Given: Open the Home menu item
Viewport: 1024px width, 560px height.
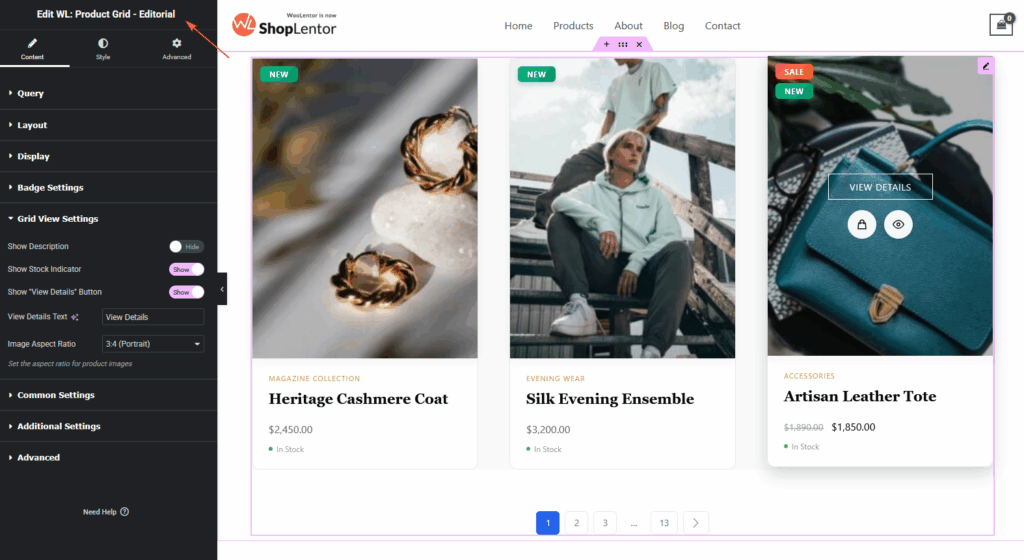Looking at the screenshot, I should point(518,25).
